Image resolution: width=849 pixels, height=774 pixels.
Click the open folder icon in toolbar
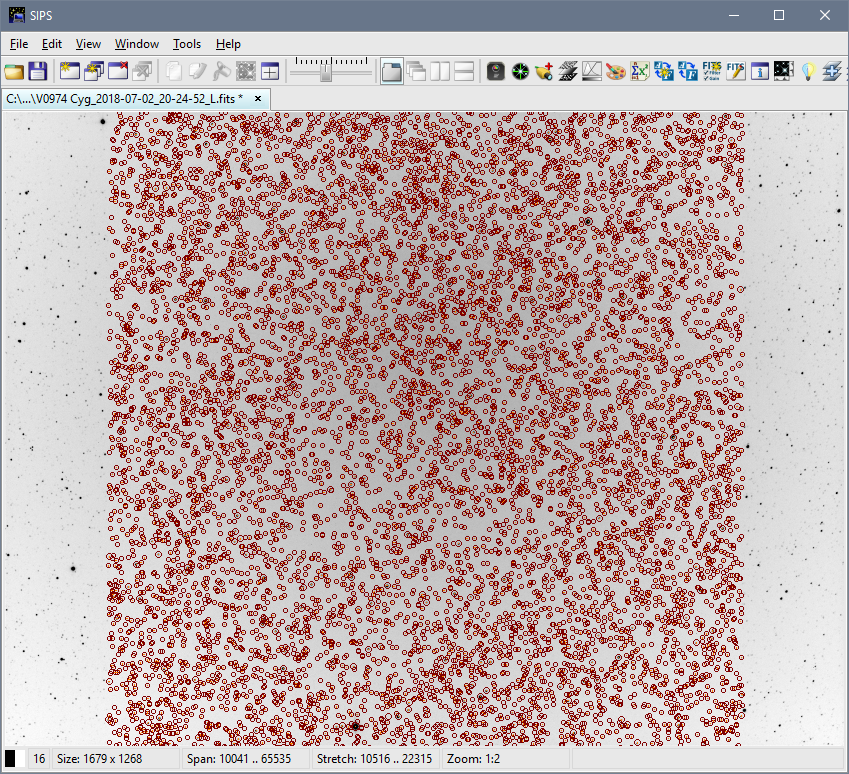coord(14,71)
